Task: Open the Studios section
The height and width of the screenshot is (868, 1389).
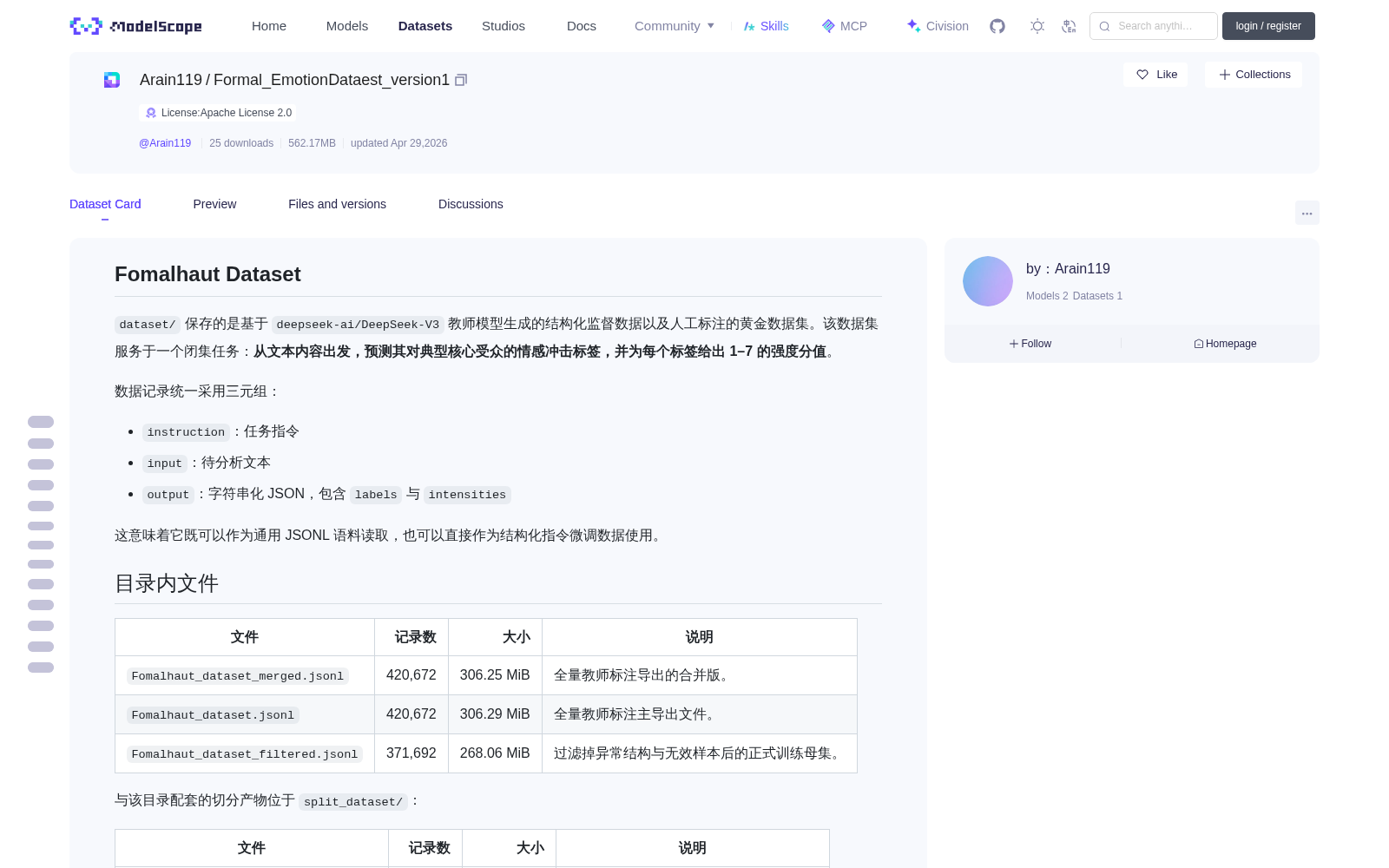Action: [x=504, y=26]
